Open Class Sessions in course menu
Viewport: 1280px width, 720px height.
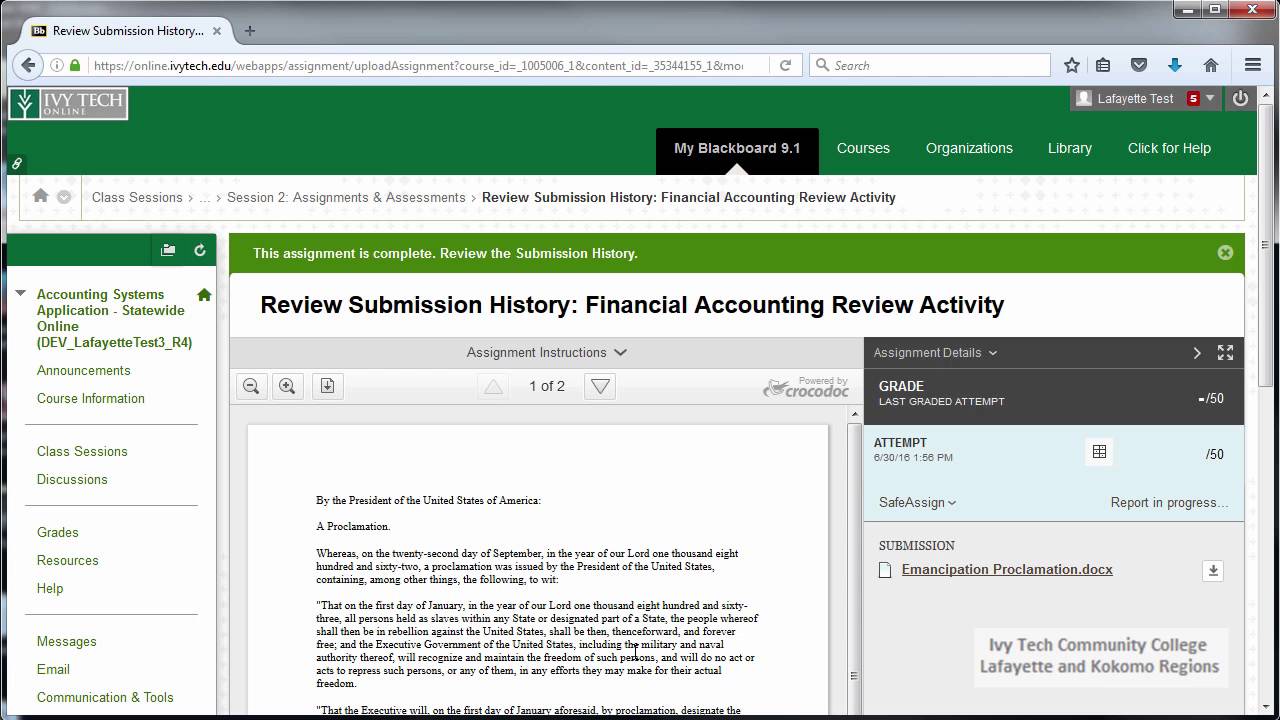pos(82,451)
